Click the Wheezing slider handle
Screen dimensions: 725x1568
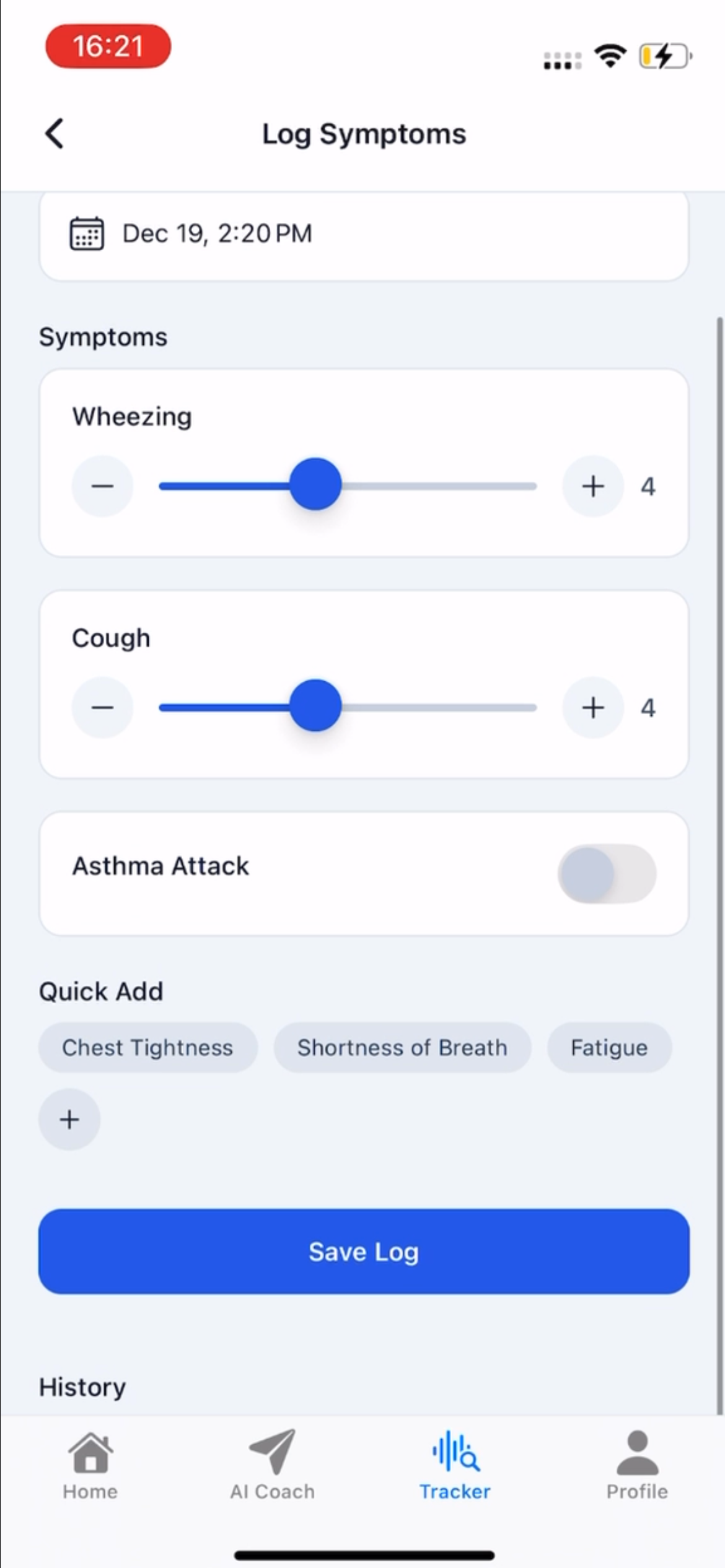click(x=315, y=484)
